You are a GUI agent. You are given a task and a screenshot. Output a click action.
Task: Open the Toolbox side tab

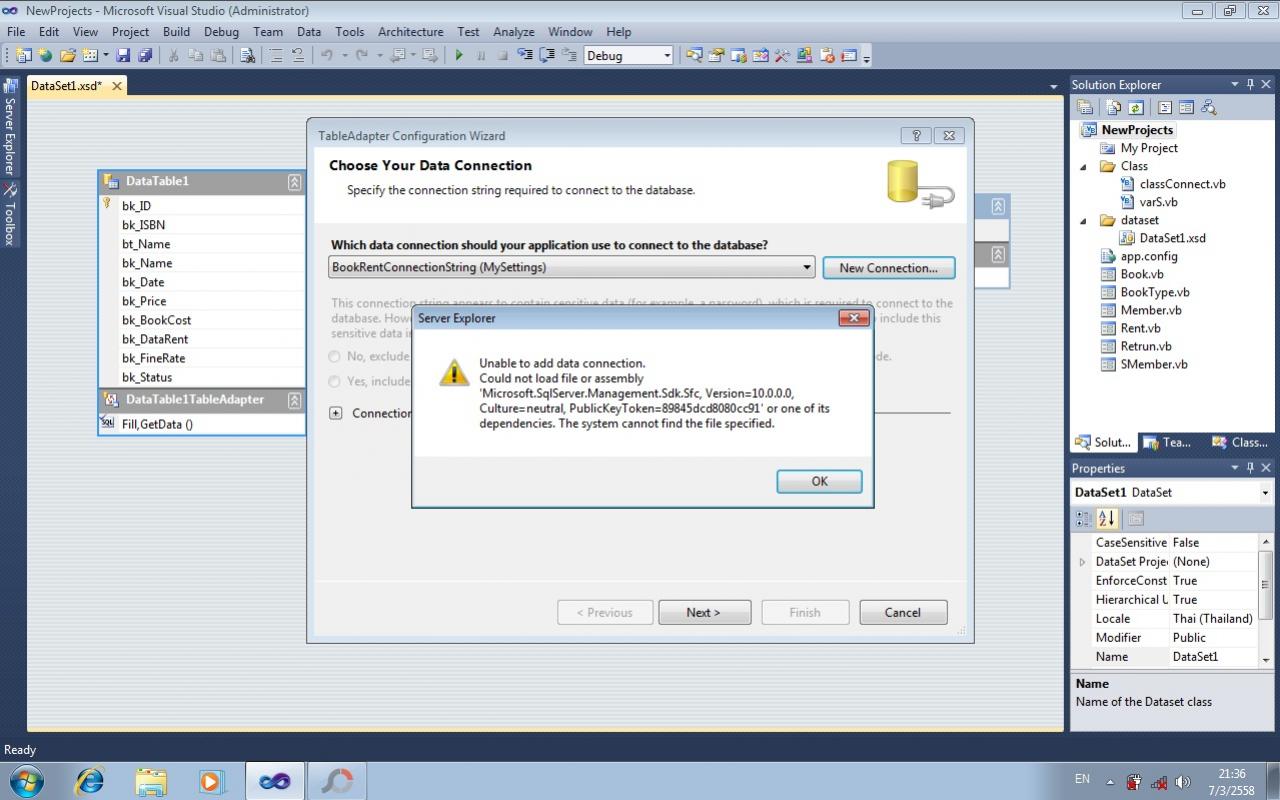coord(10,214)
